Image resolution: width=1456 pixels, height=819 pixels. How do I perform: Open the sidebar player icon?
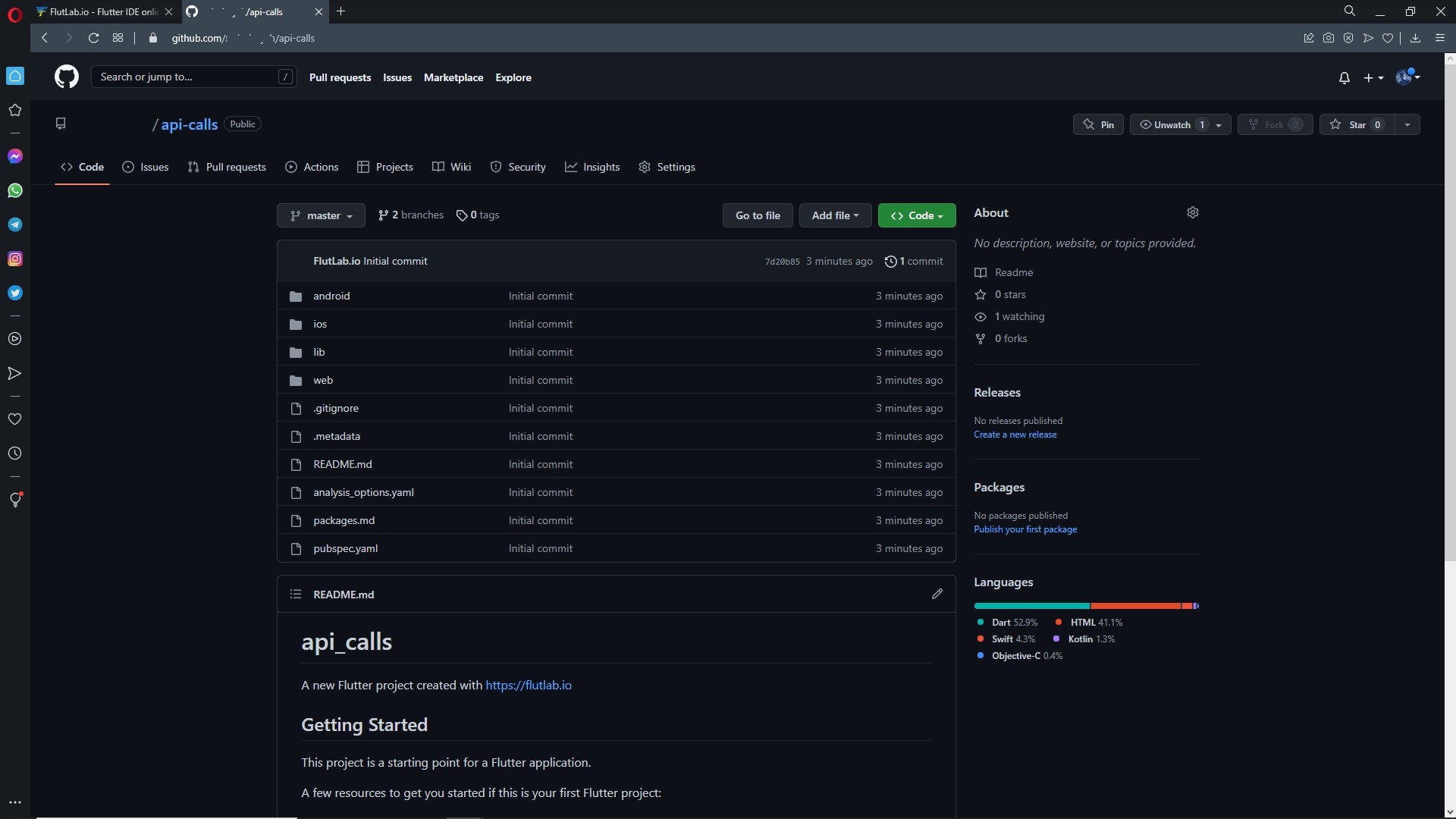(15, 339)
